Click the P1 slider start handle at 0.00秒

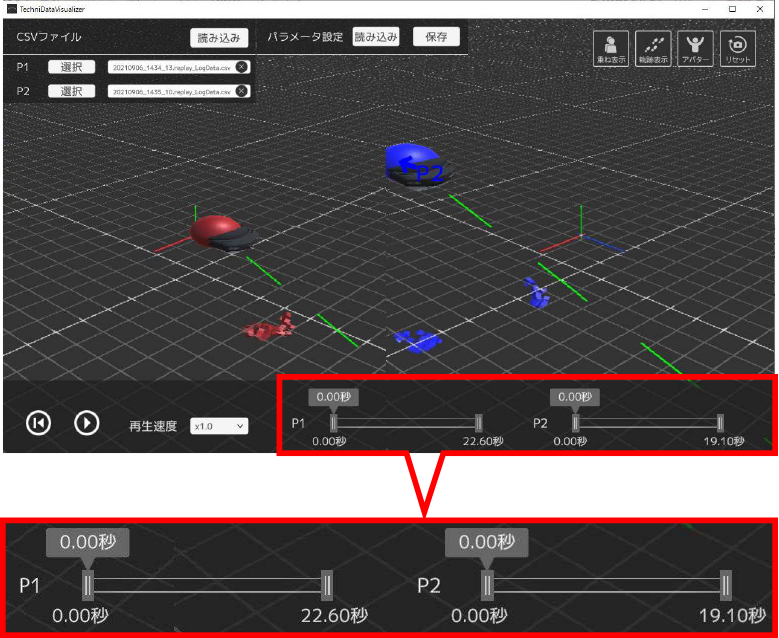click(334, 423)
